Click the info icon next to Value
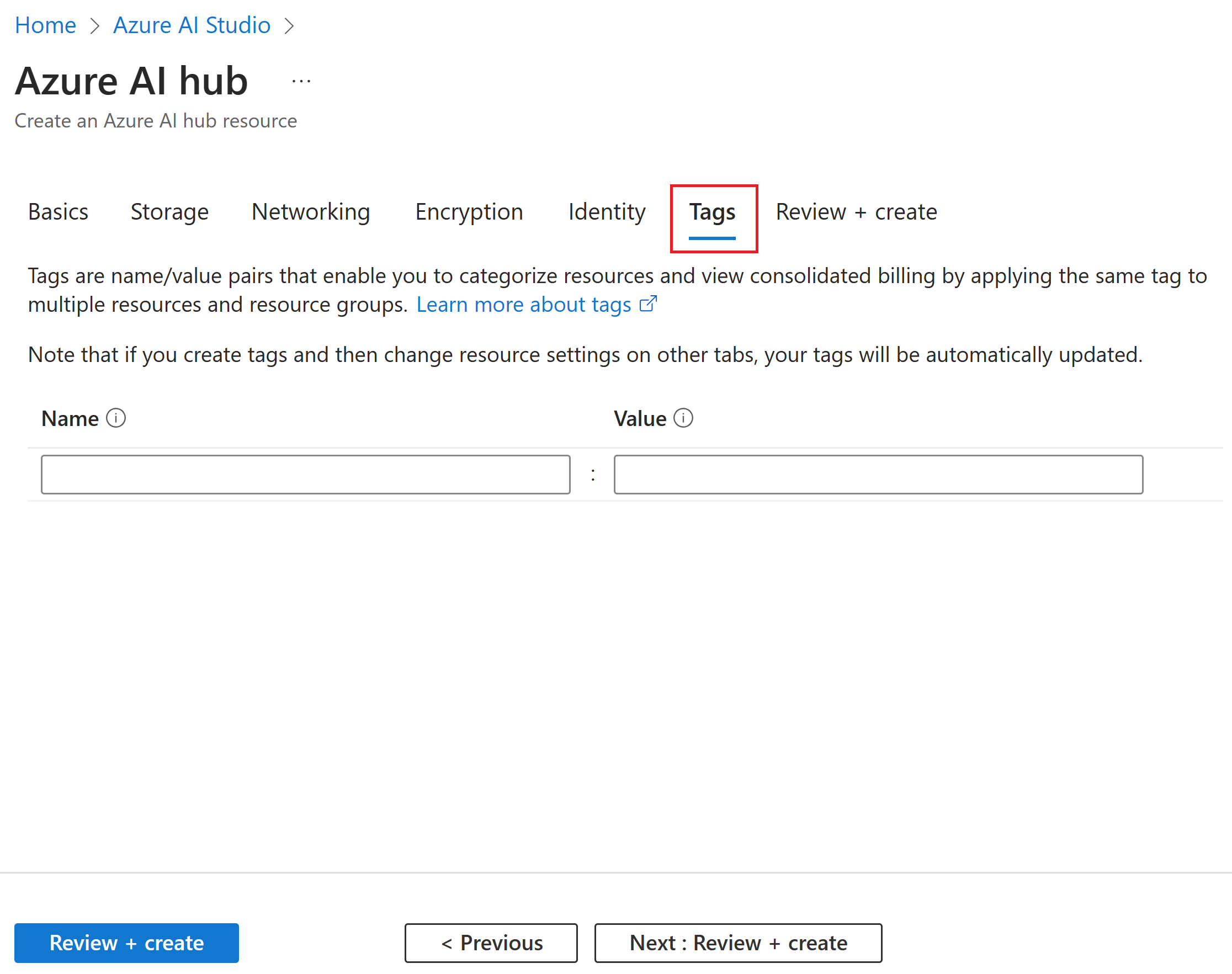The image size is (1232, 974). point(683,418)
